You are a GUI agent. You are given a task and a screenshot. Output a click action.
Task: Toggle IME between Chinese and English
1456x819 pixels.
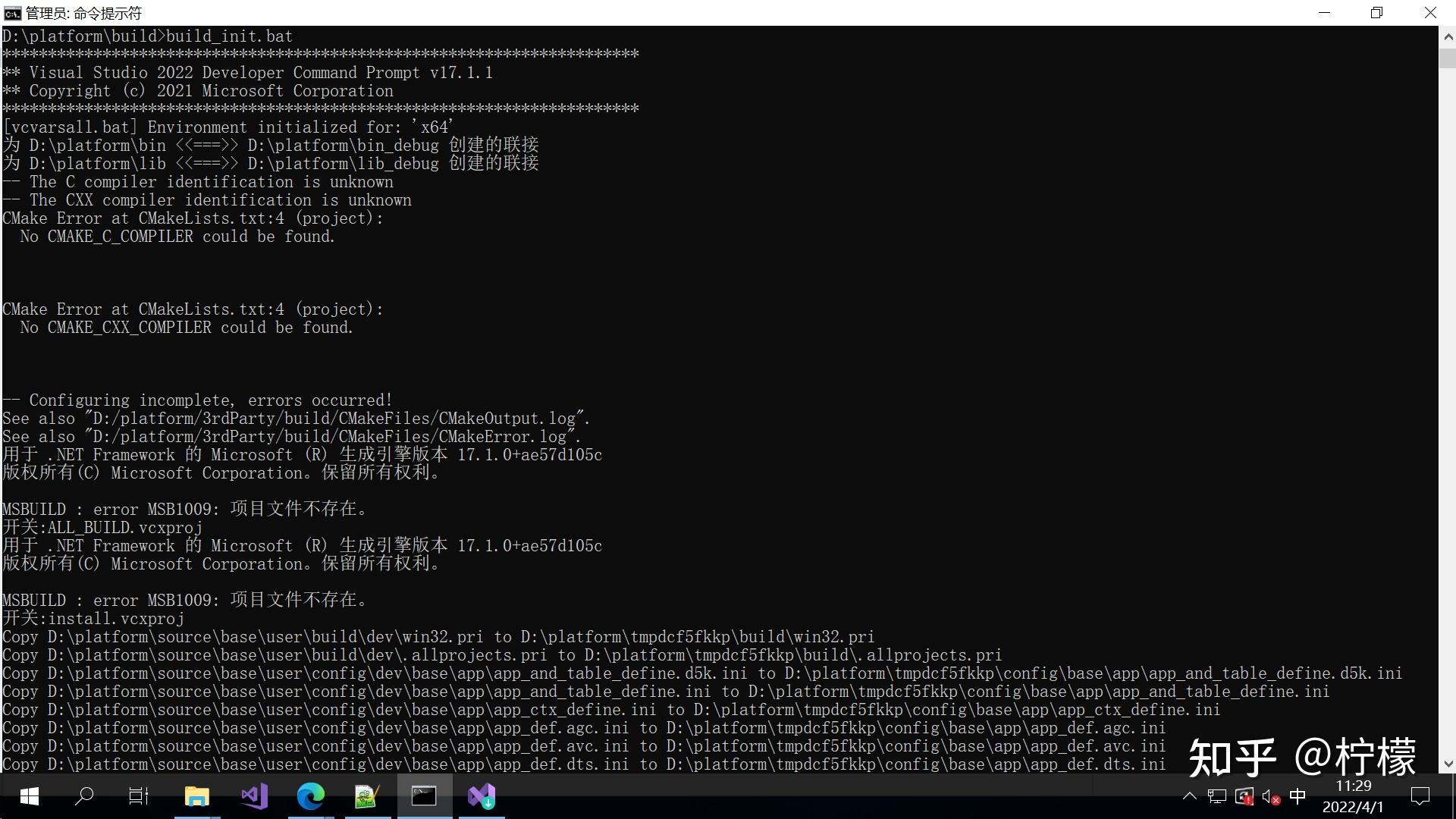1297,797
